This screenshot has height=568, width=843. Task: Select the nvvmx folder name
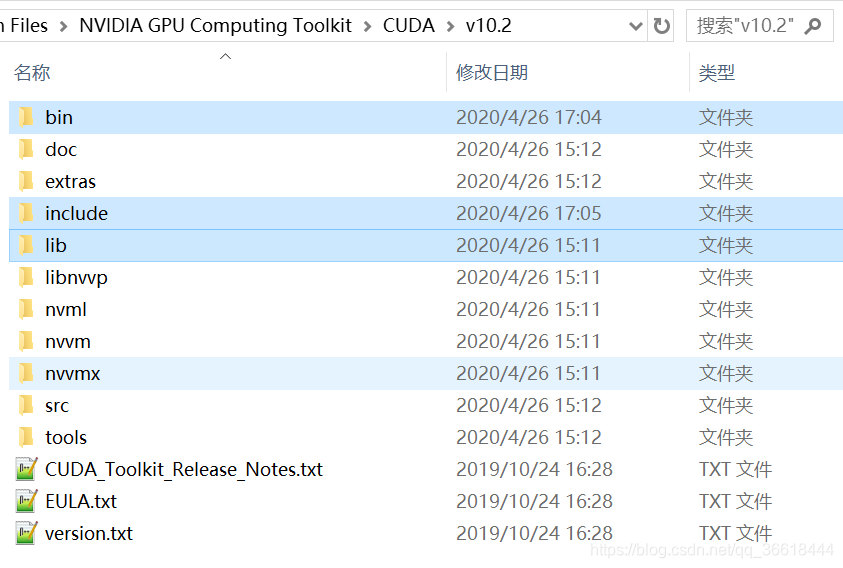[x=73, y=373]
